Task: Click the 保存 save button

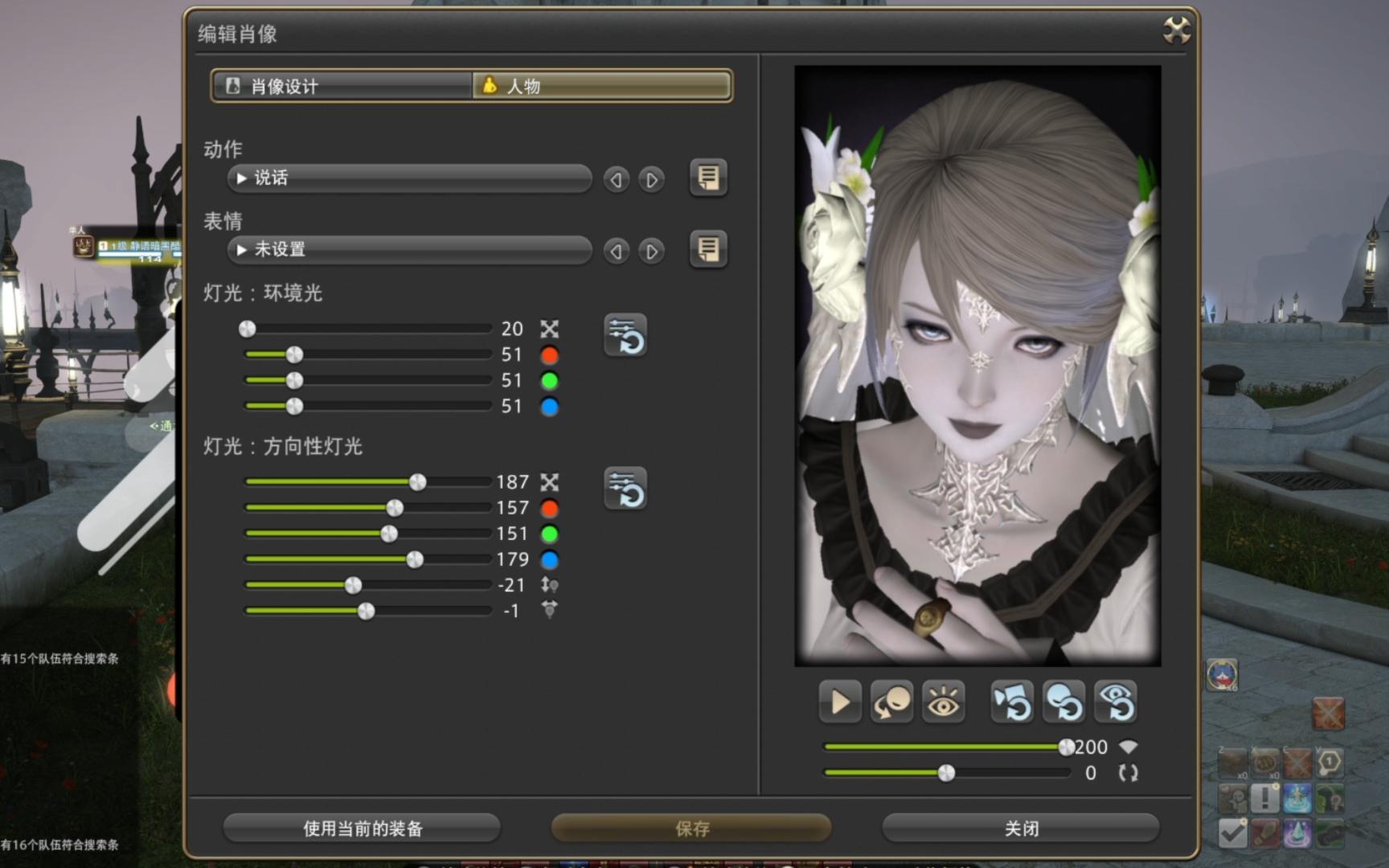Action: pos(691,828)
